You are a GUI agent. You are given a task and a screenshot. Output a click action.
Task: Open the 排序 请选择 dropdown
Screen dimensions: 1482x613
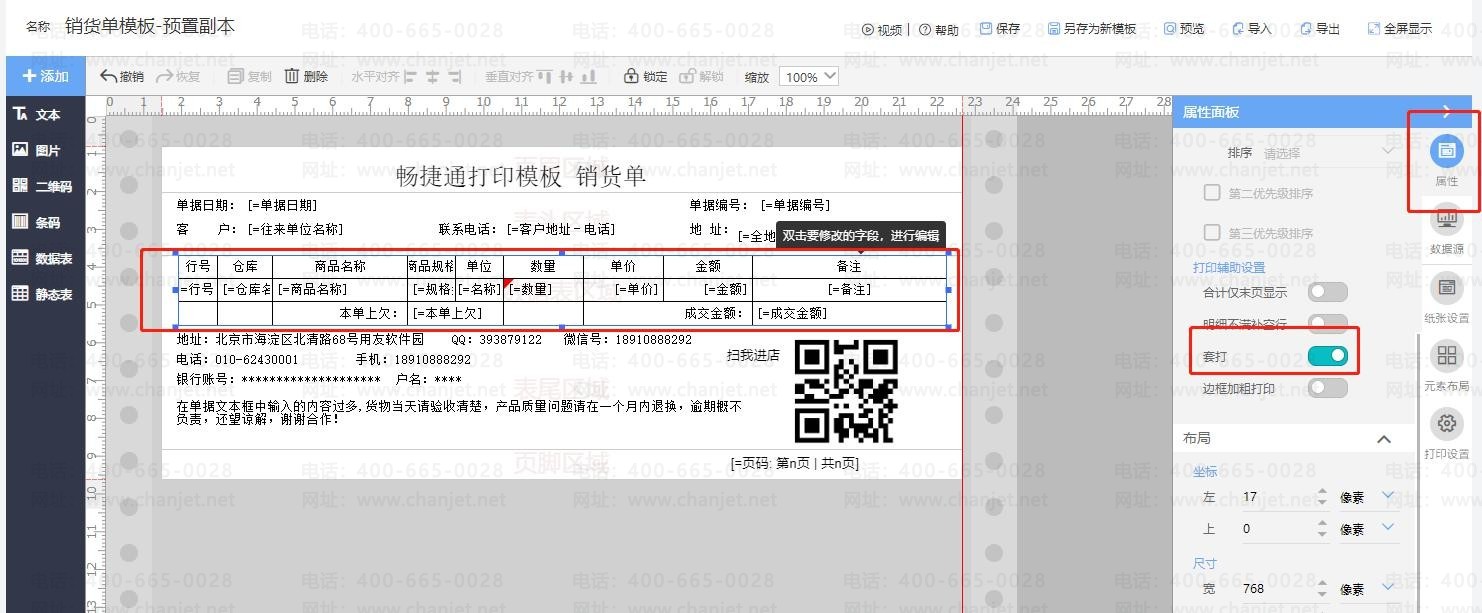[1328, 153]
